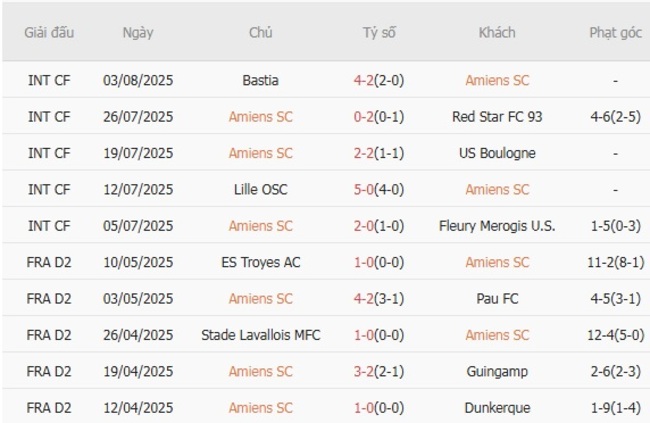This screenshot has width=650, height=423.
Task: Open the Pau FC team link
Action: coord(497,298)
